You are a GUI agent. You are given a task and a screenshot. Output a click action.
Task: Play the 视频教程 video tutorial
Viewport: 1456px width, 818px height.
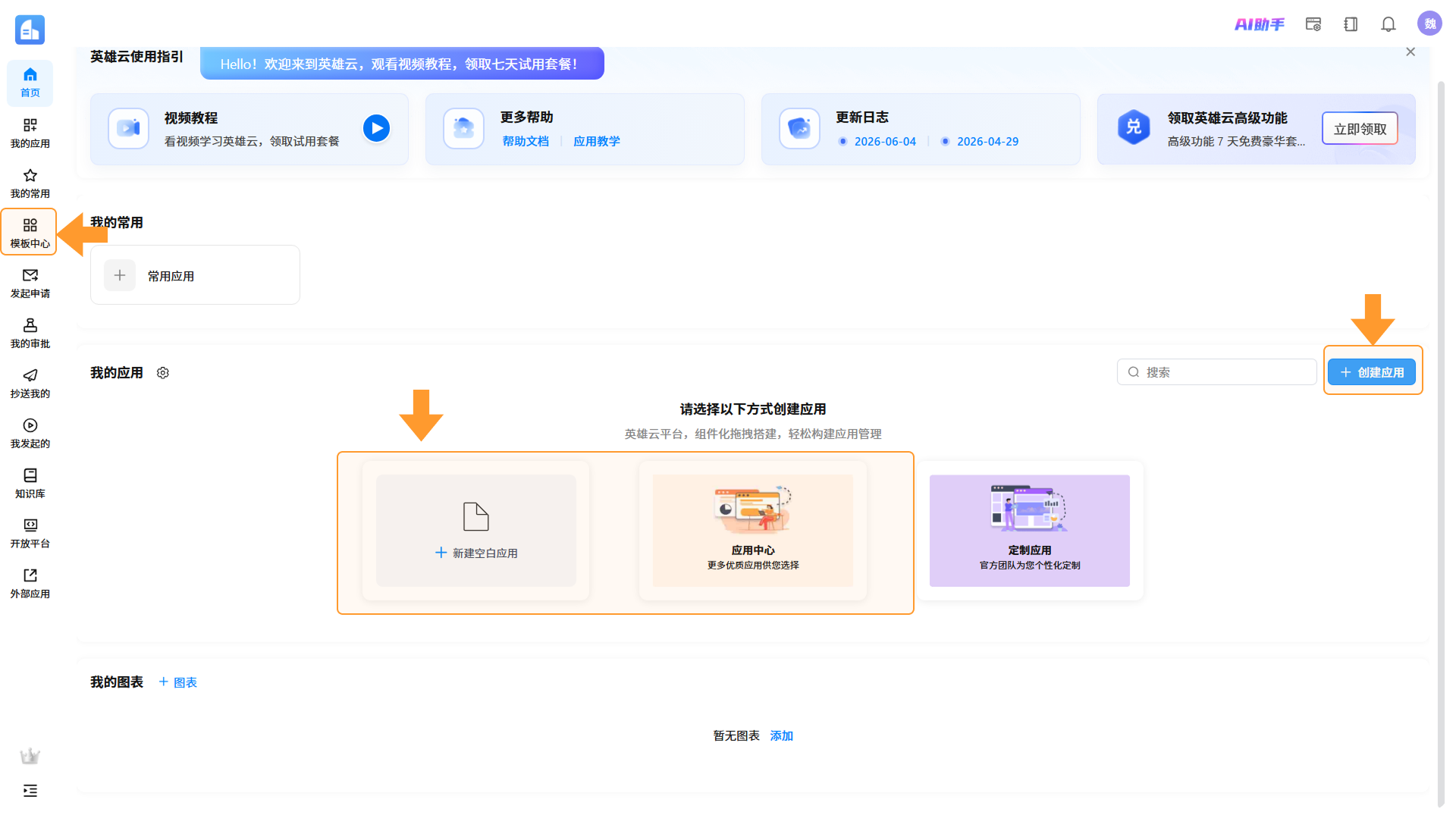click(x=376, y=128)
